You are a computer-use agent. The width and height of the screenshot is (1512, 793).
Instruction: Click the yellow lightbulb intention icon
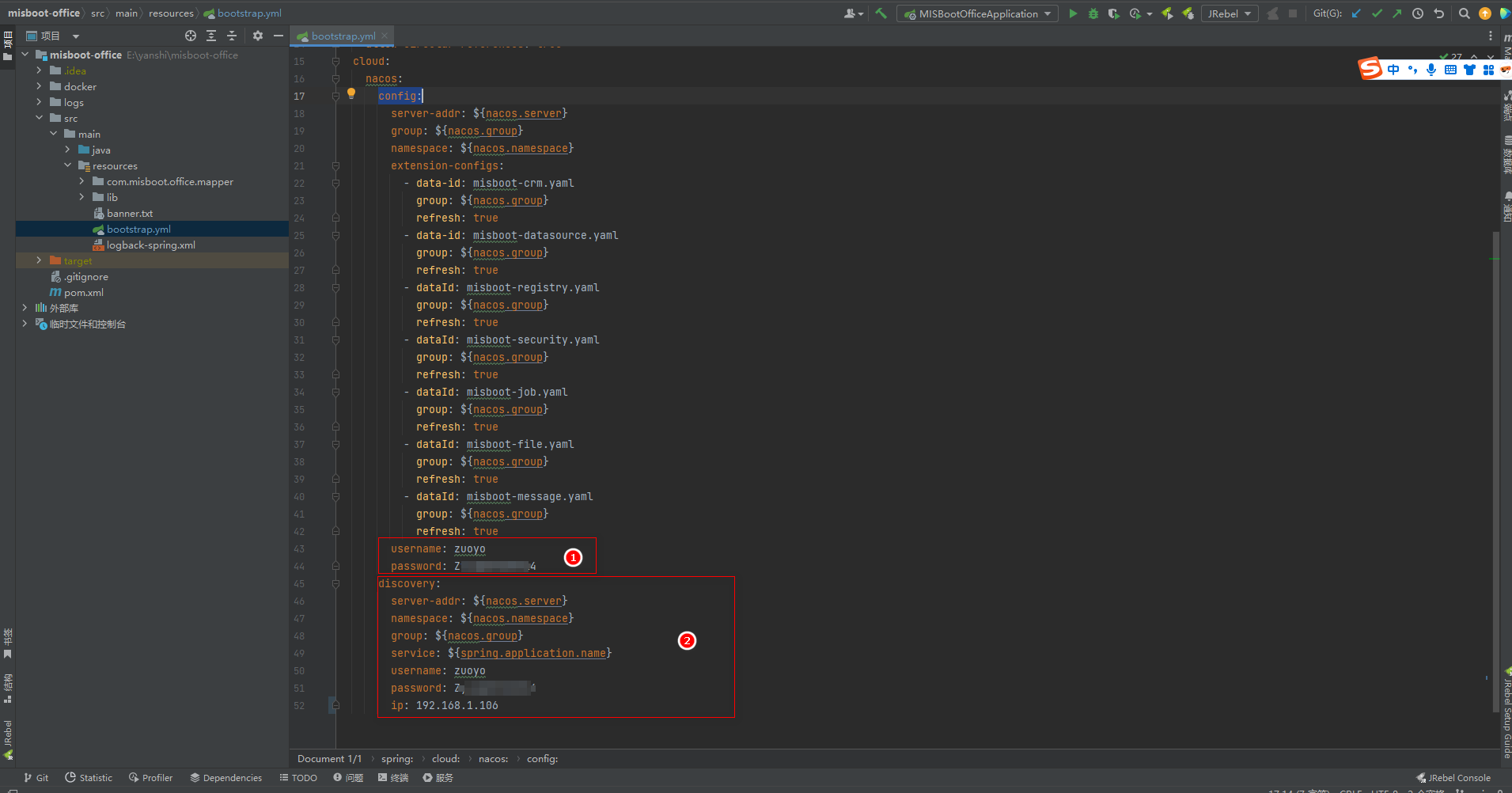point(351,93)
